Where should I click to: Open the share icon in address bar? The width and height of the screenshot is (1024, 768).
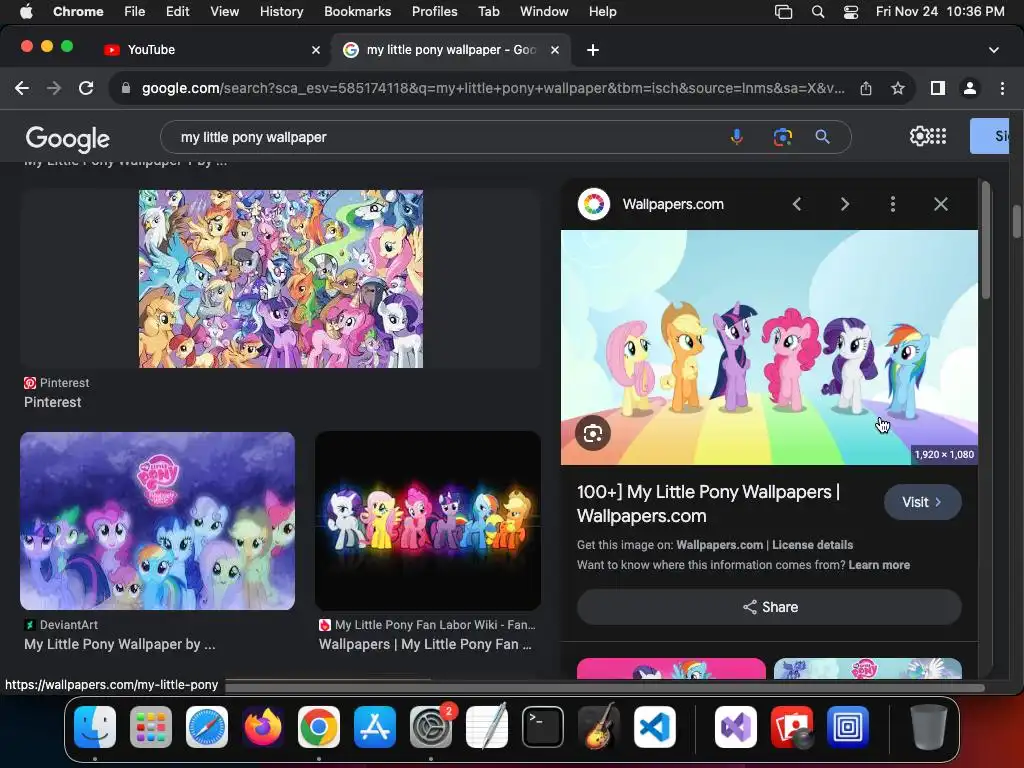[866, 88]
